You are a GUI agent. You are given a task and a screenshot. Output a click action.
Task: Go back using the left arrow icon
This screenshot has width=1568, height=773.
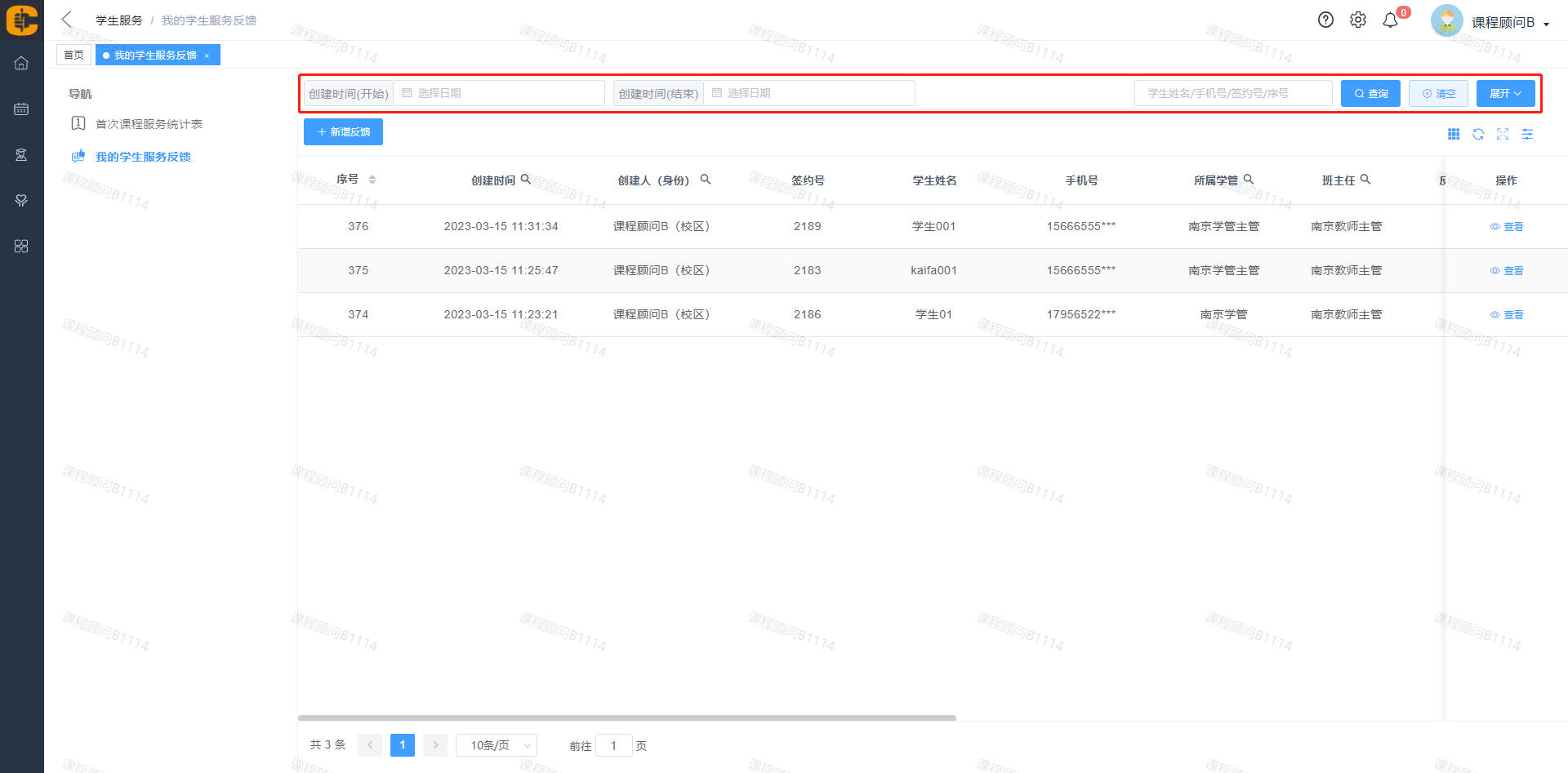click(x=67, y=20)
